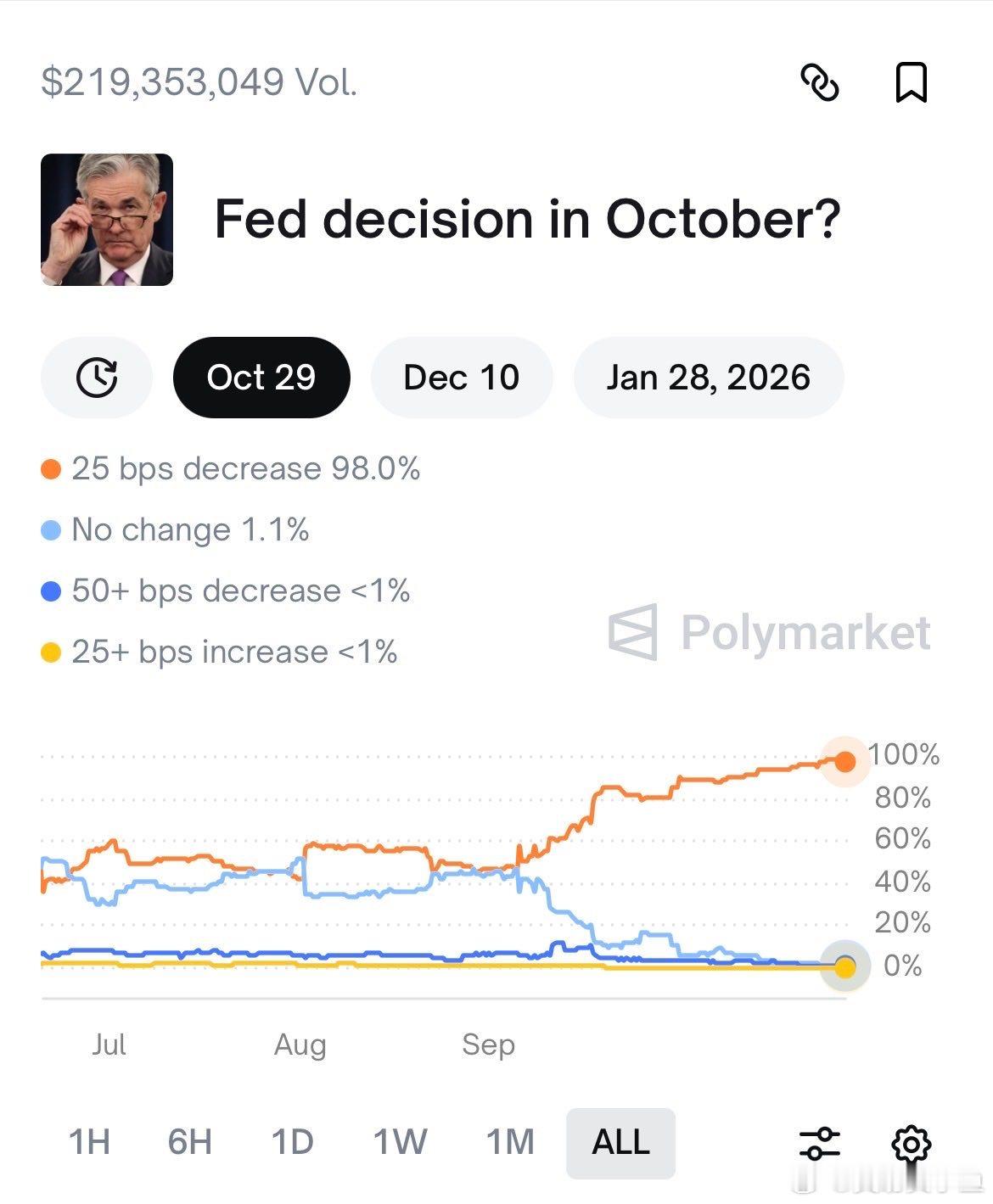Bookmark this market
The height and width of the screenshot is (1204, 993).
tap(912, 84)
